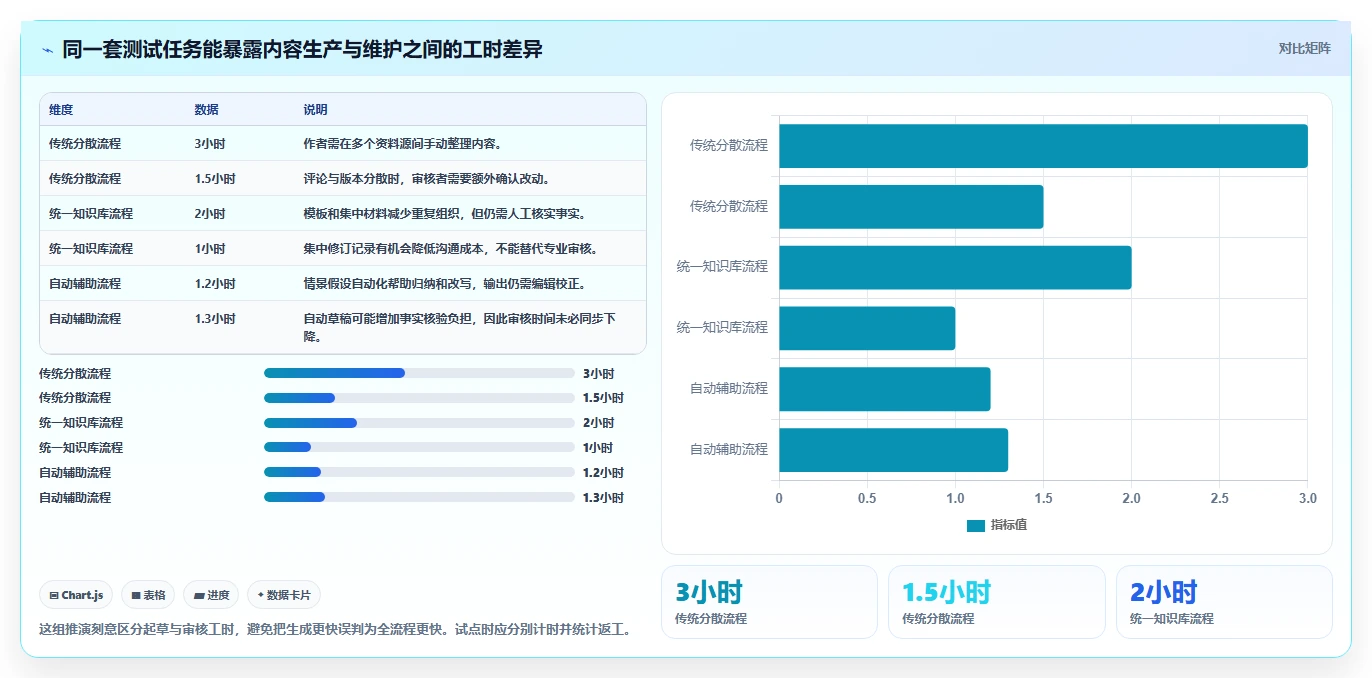The height and width of the screenshot is (678, 1372).
Task: Toggle the 指标值 legend color swatch
Action: click(976, 526)
